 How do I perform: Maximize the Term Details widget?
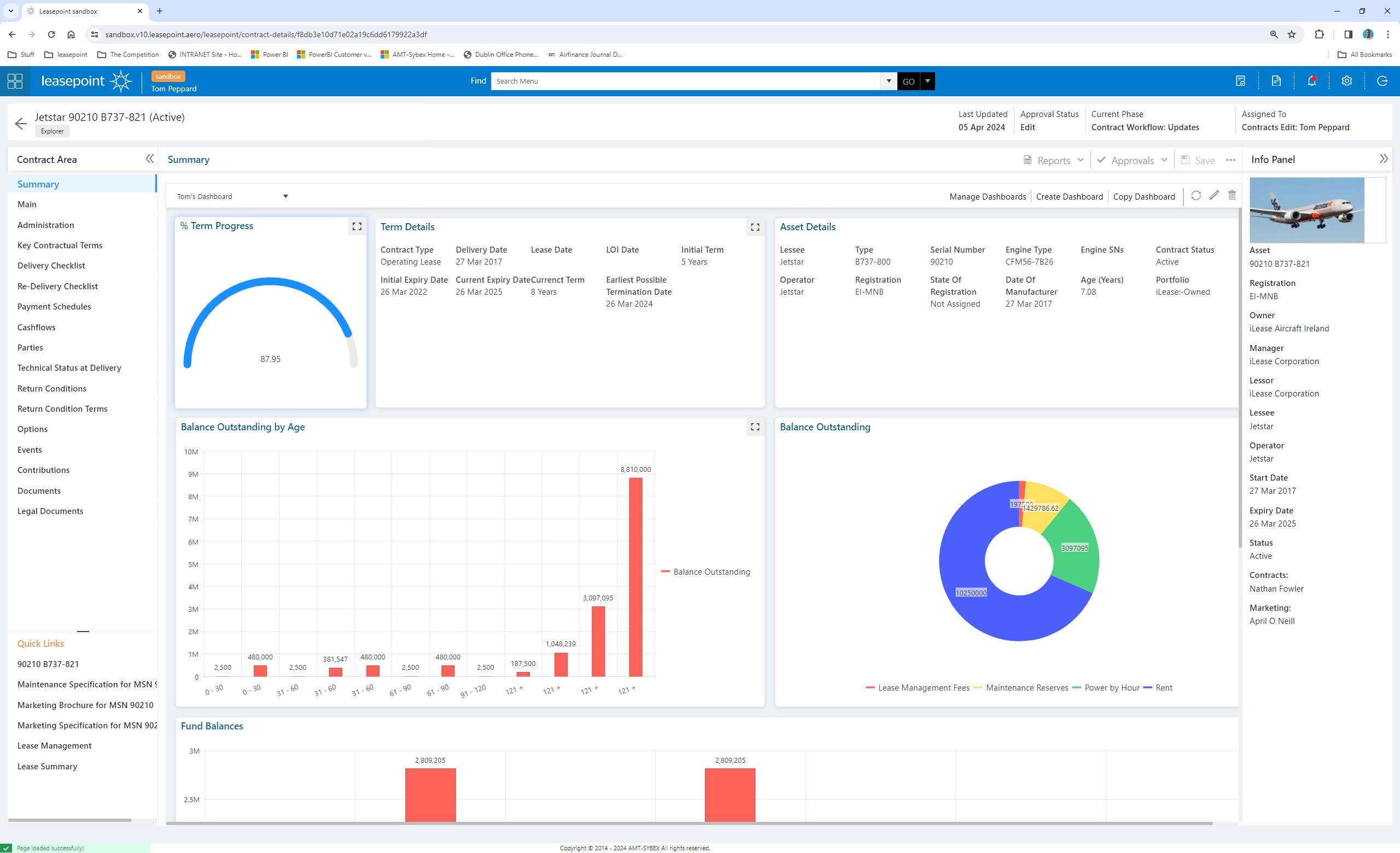[755, 227]
